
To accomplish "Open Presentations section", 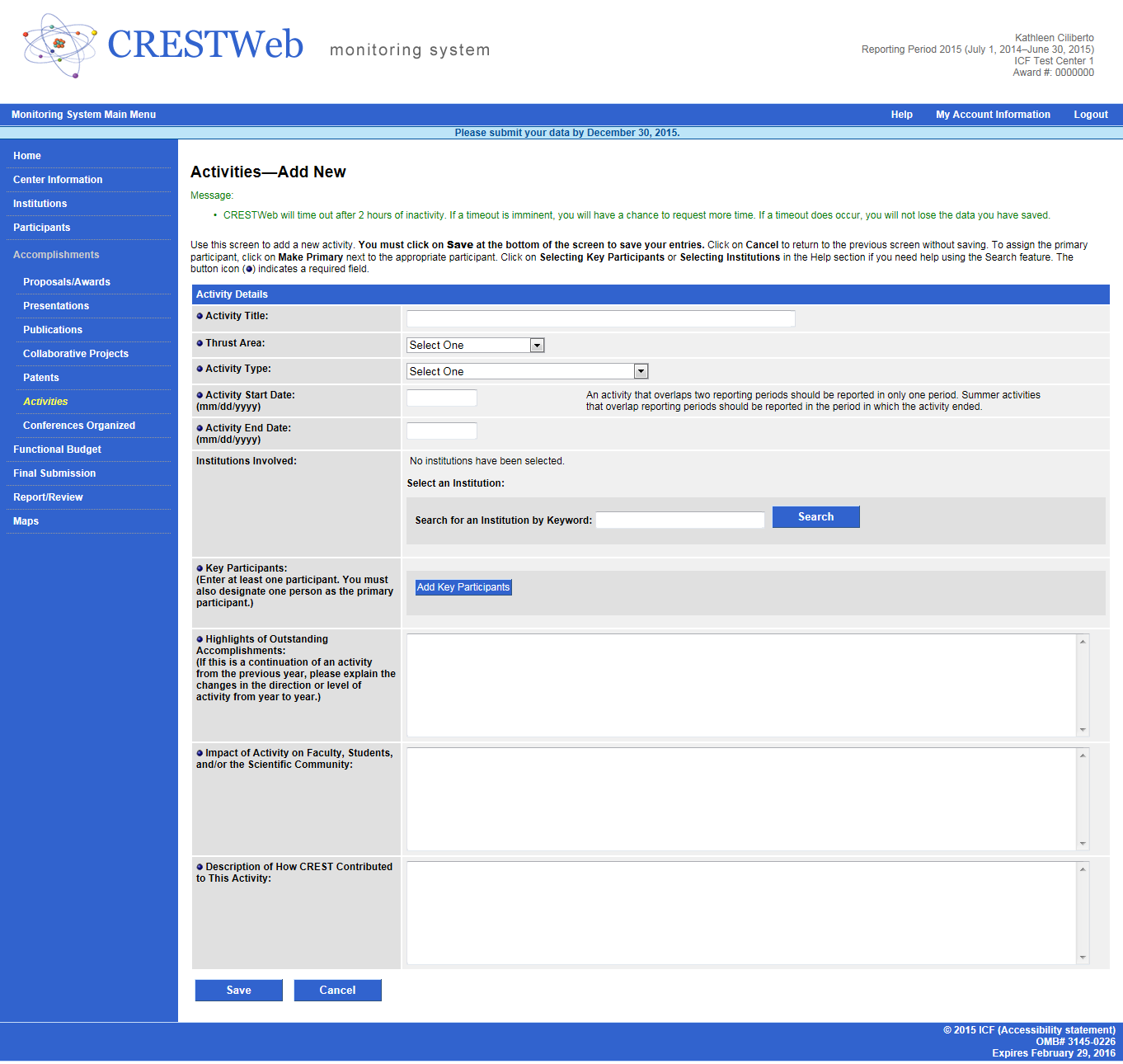I will (x=56, y=306).
